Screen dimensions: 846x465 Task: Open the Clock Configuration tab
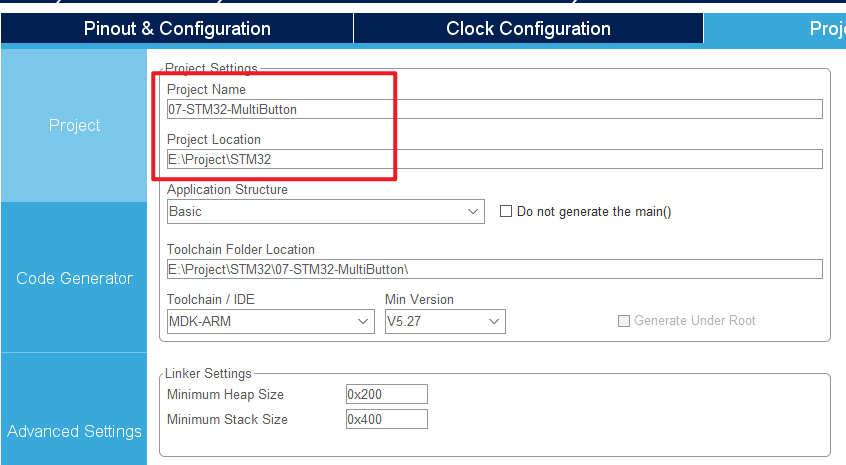coord(528,29)
